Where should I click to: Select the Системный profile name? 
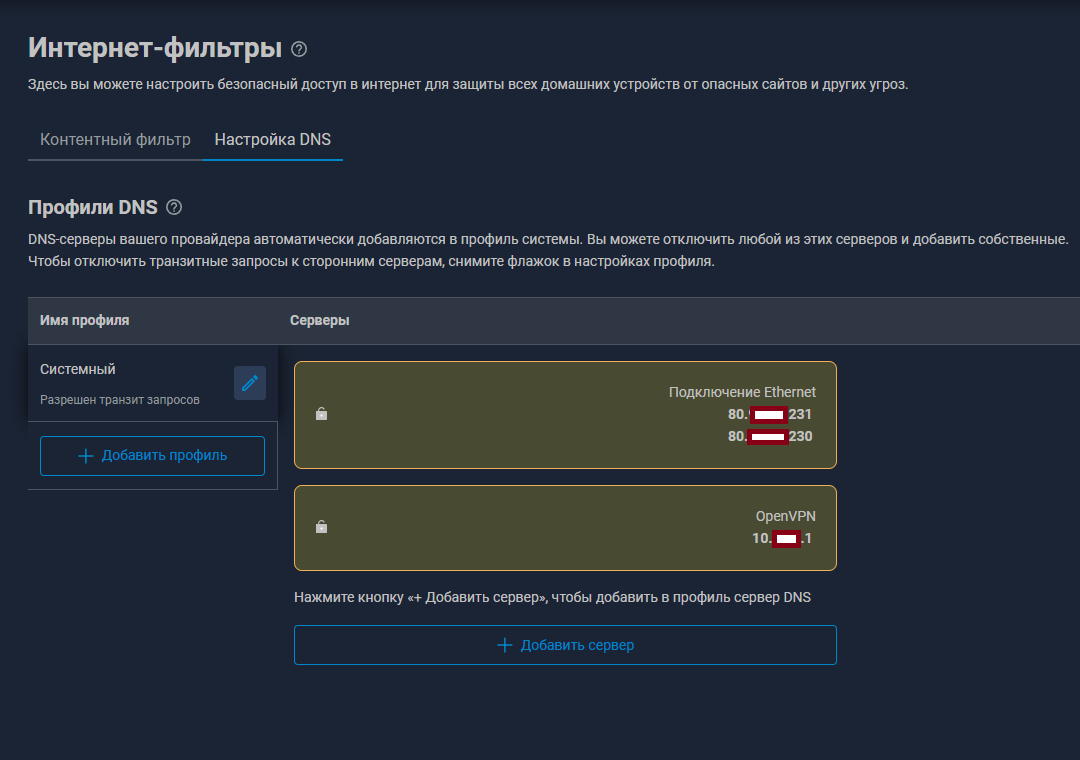pyautogui.click(x=78, y=369)
